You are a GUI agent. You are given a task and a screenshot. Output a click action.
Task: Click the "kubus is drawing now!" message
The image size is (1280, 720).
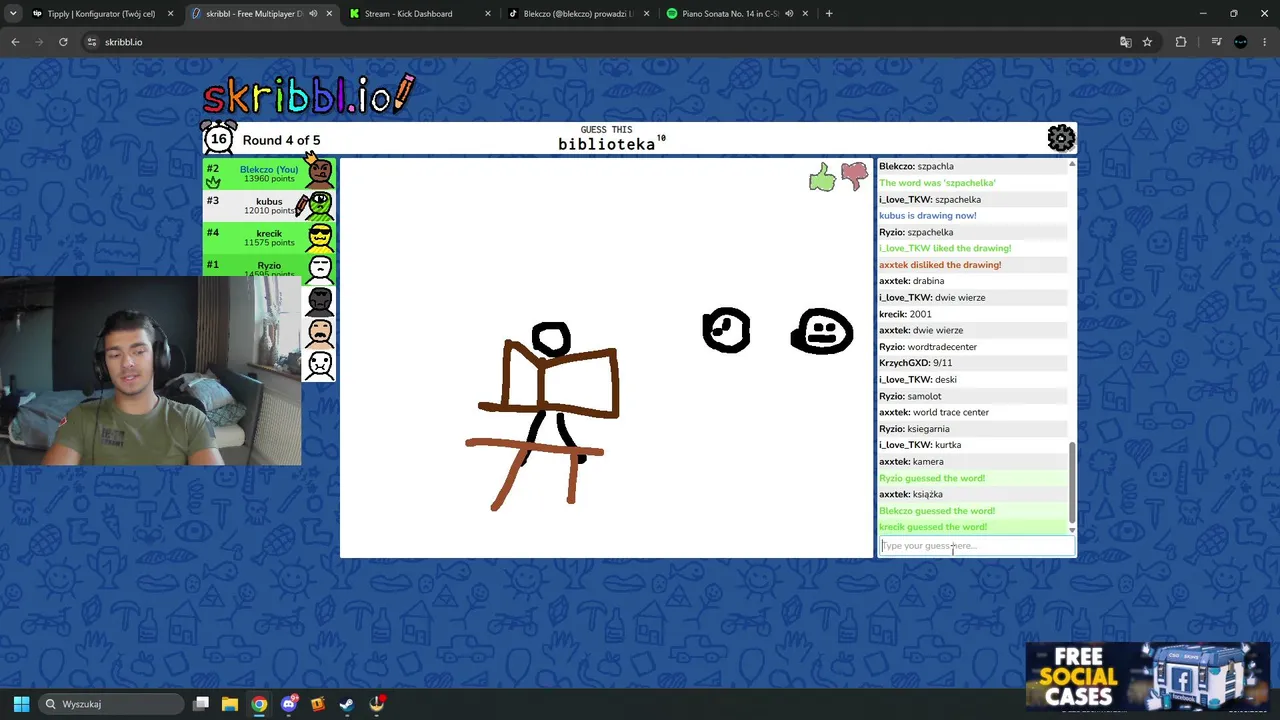coord(928,216)
